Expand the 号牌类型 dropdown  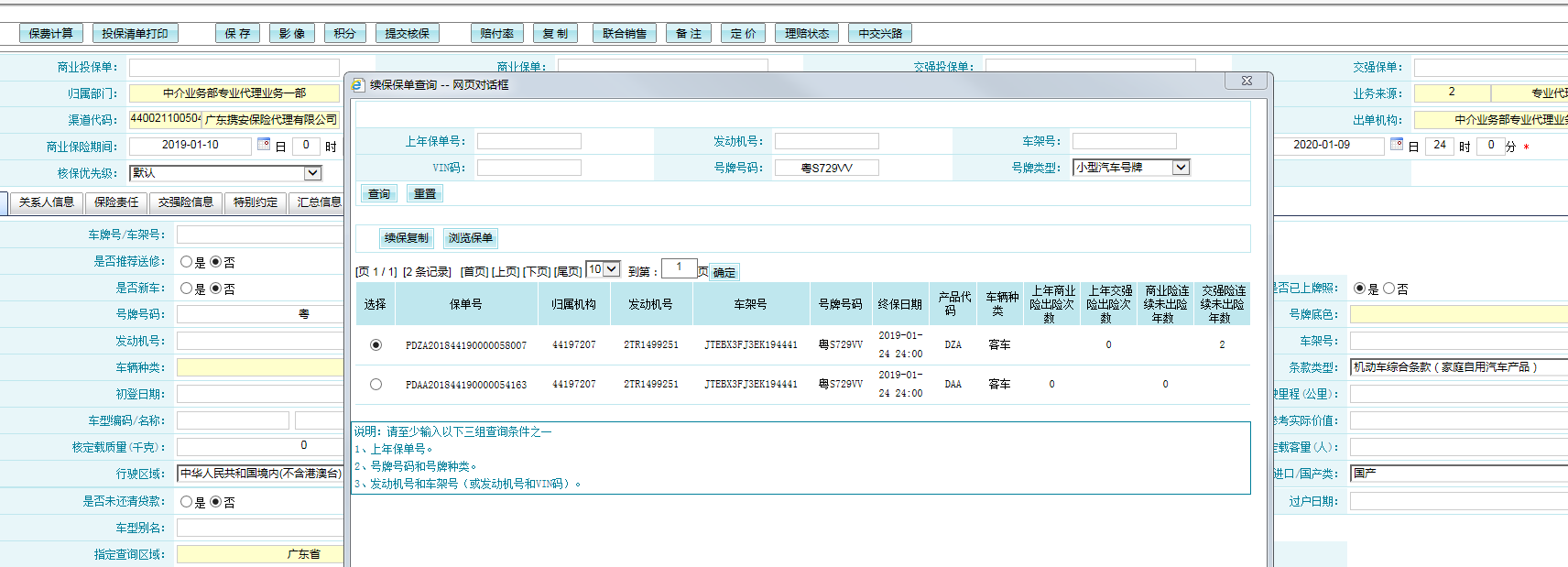(1181, 168)
